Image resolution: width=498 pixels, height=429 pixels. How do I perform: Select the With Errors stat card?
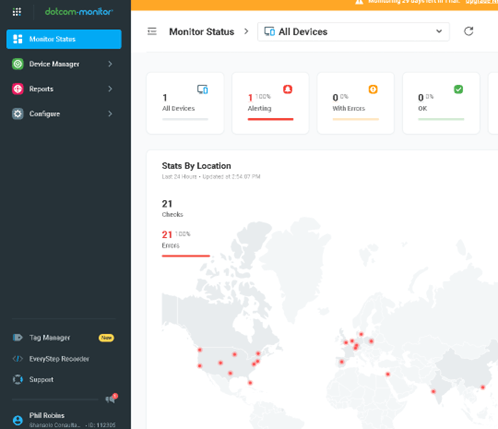point(356,103)
